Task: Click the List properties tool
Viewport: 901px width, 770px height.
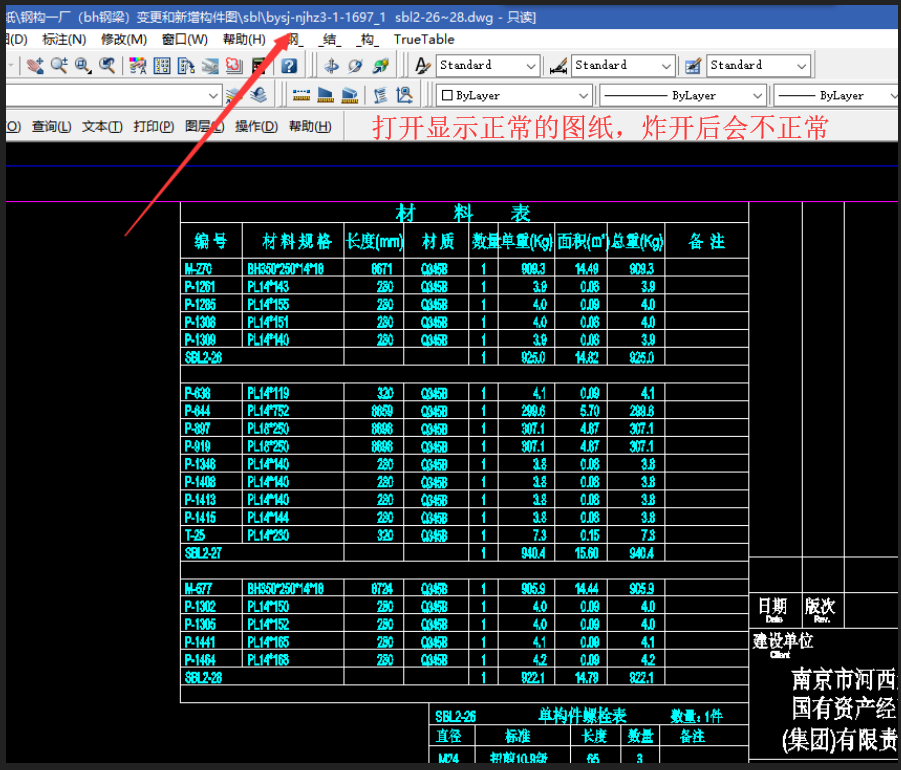Action: tap(380, 95)
